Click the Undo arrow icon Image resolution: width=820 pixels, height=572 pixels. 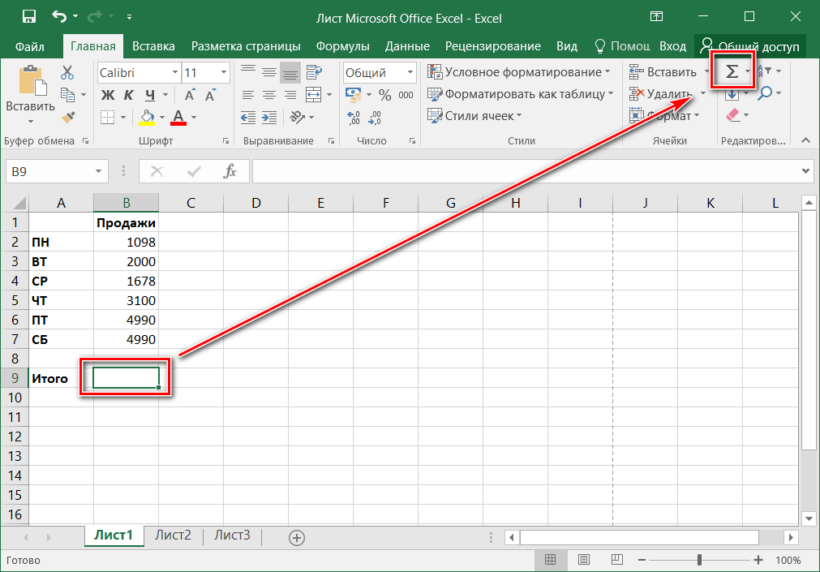coord(59,17)
